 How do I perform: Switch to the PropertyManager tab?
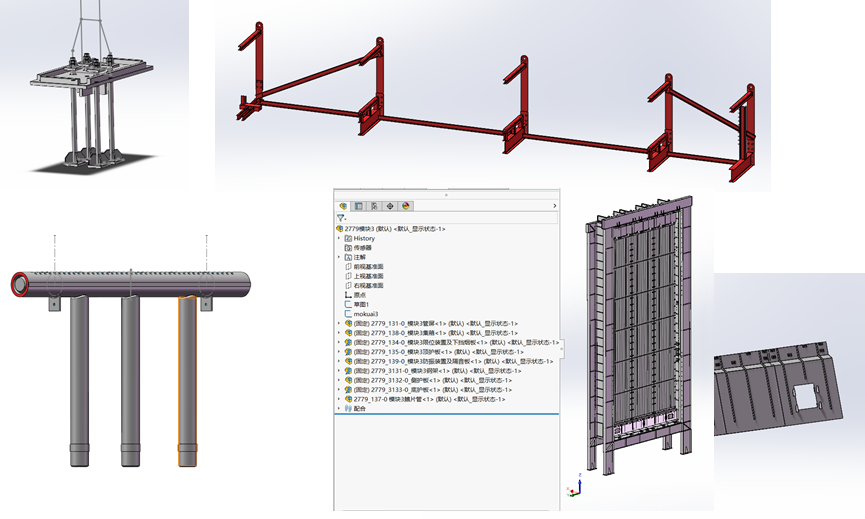click(x=358, y=206)
